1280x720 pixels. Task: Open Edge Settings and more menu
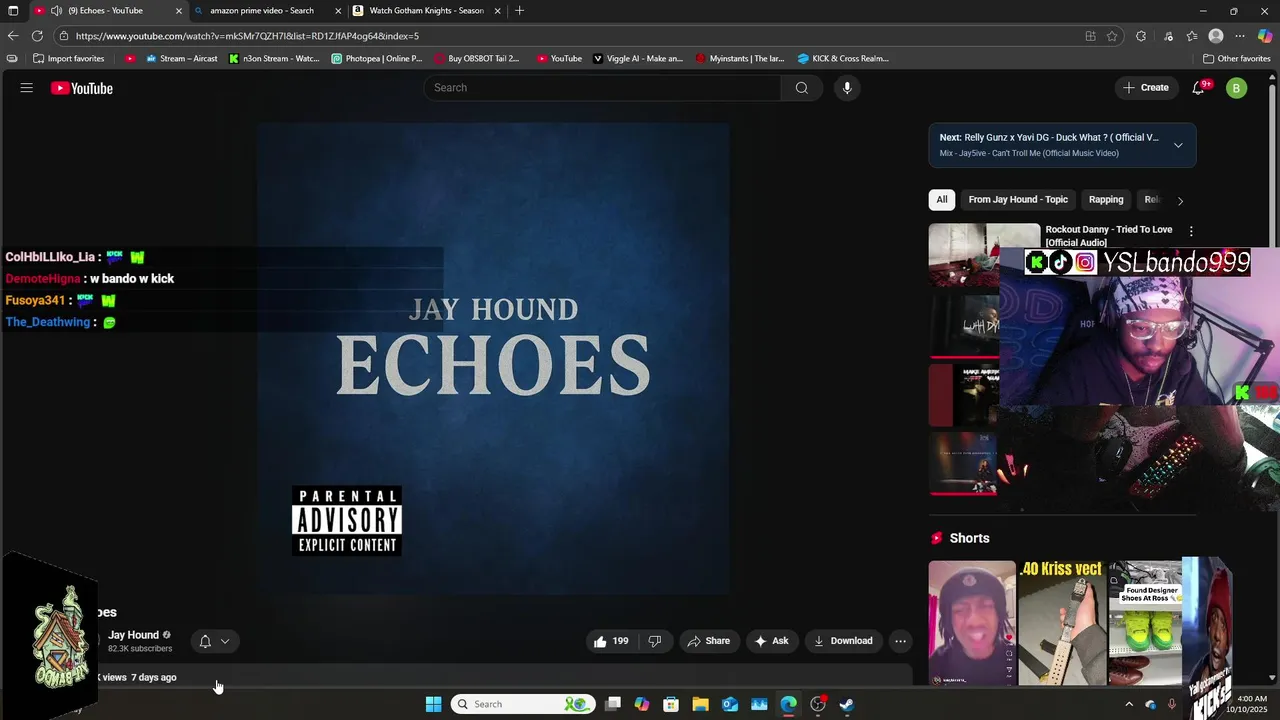click(x=1240, y=36)
